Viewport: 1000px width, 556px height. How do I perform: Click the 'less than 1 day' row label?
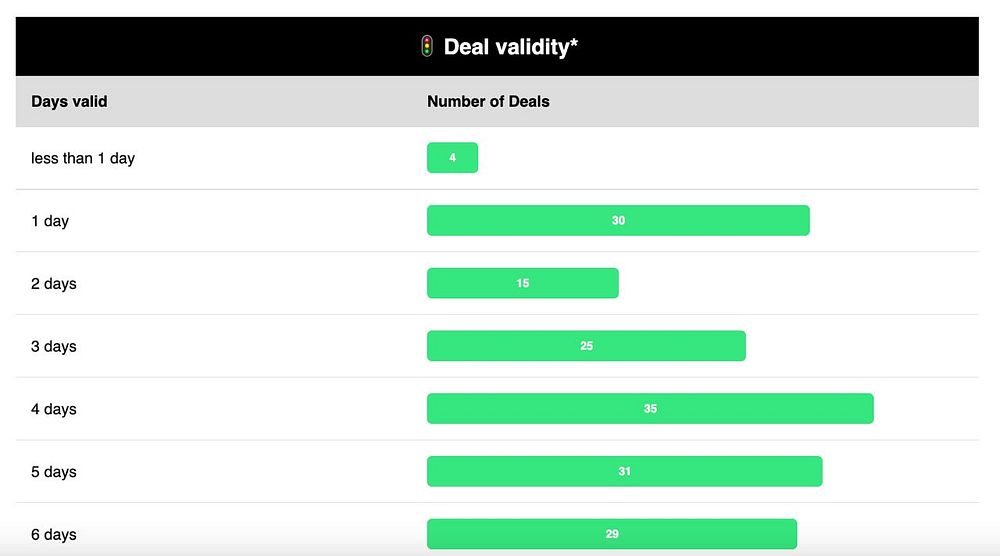tap(83, 158)
